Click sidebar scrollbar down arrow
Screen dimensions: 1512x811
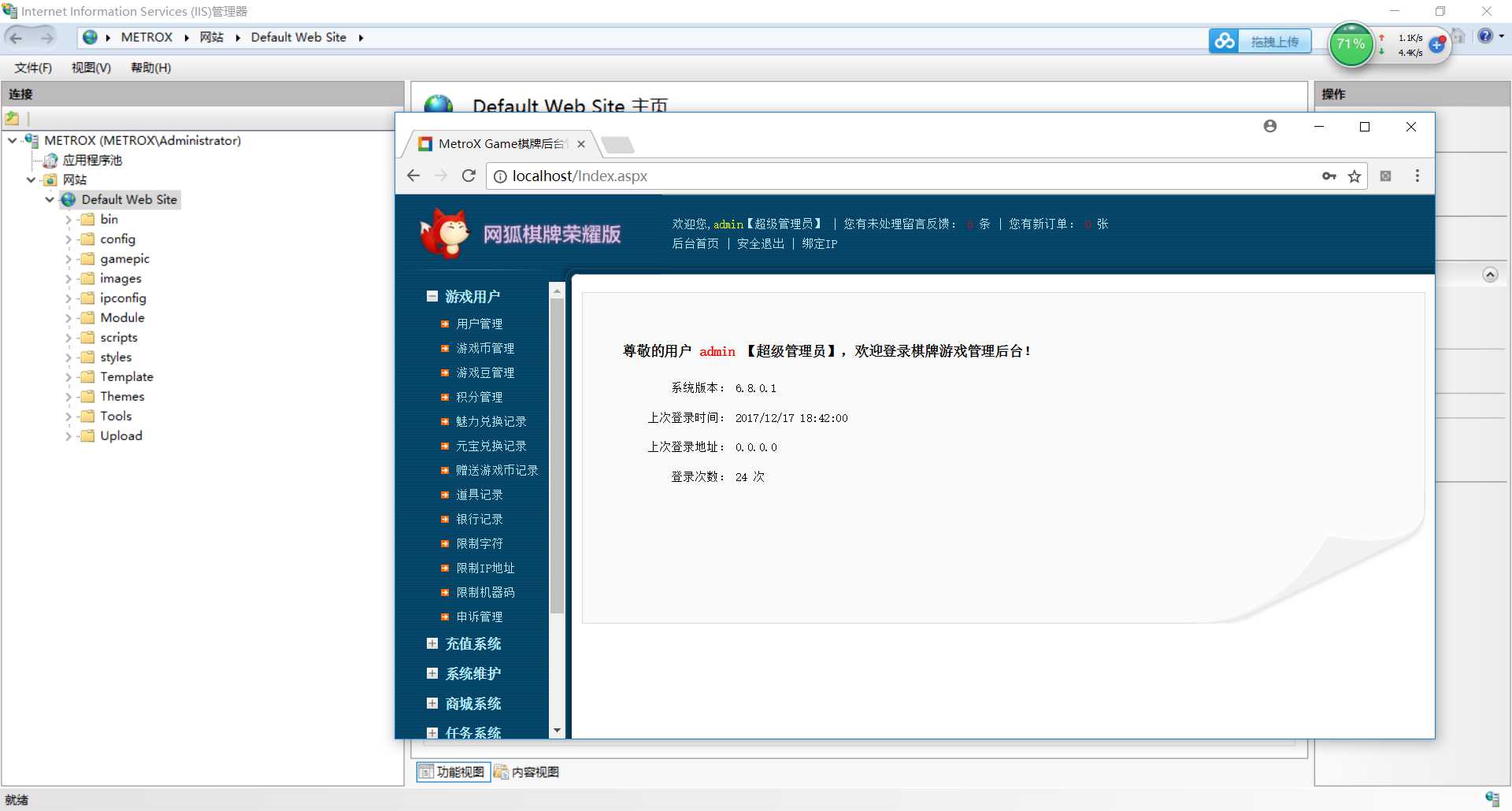(x=558, y=731)
